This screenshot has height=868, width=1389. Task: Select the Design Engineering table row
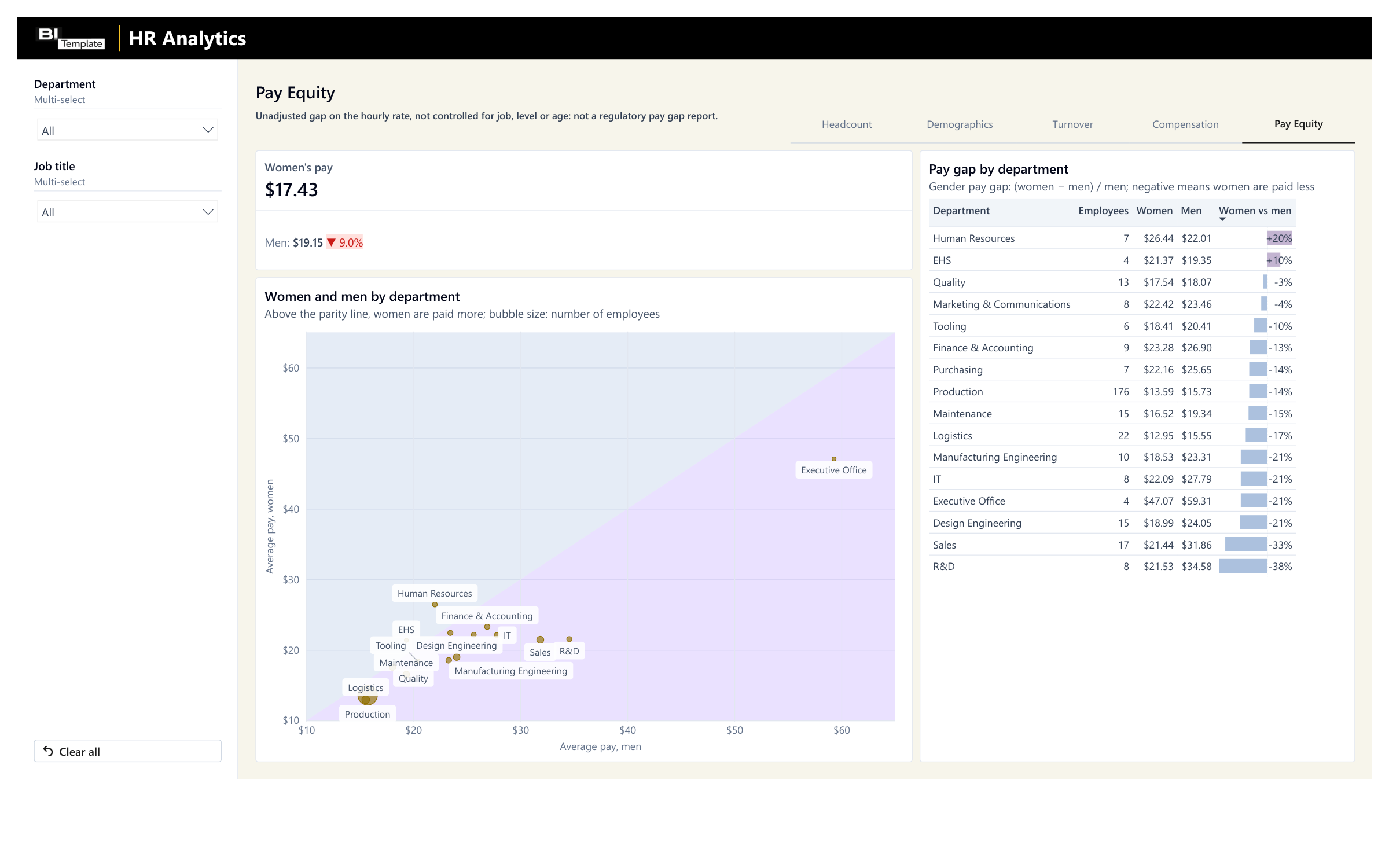(1112, 523)
